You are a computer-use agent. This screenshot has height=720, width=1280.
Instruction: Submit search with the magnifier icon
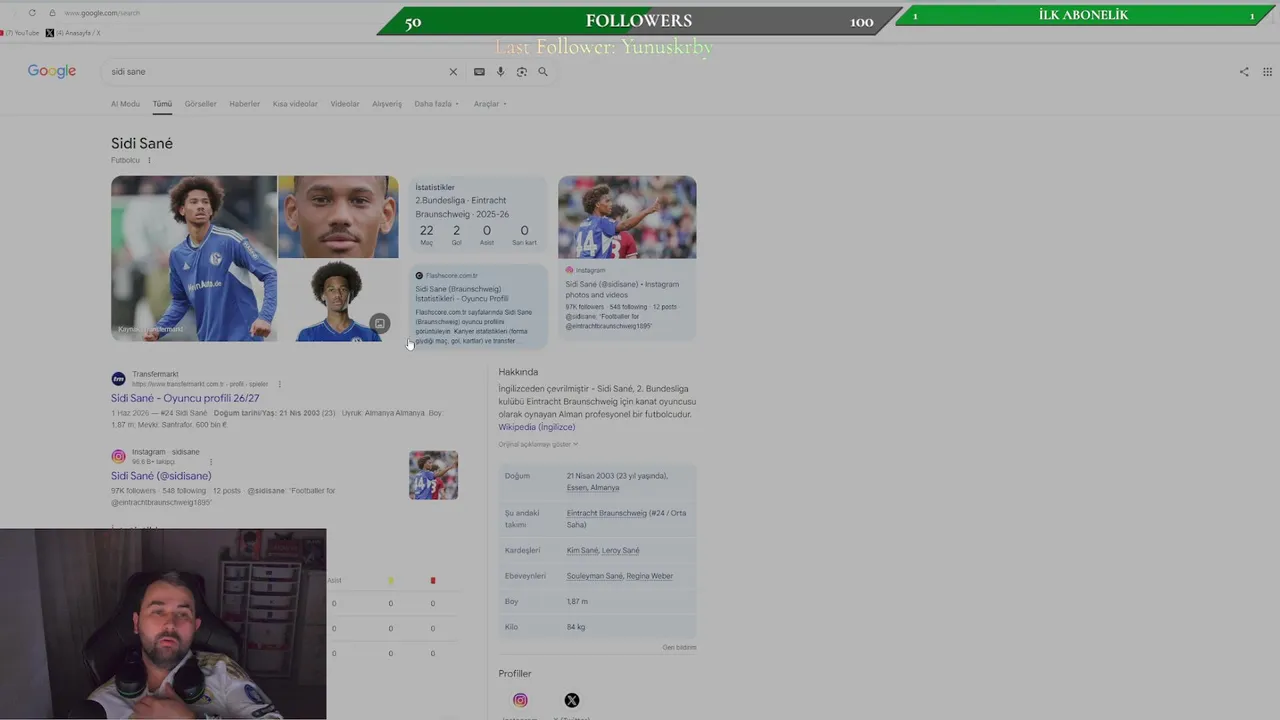coord(543,72)
